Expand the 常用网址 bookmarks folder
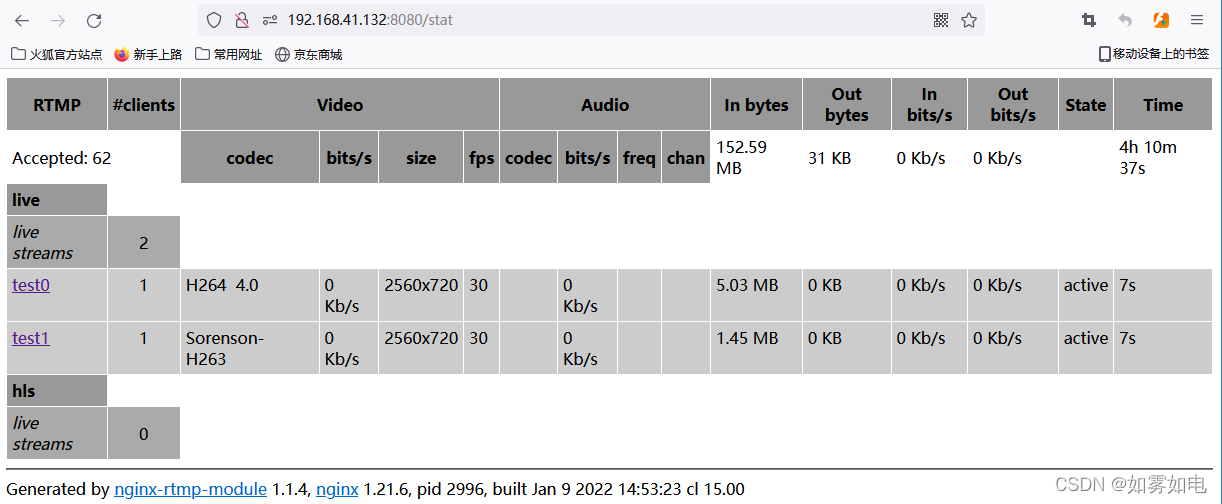The width and height of the screenshot is (1222, 504). [x=229, y=54]
